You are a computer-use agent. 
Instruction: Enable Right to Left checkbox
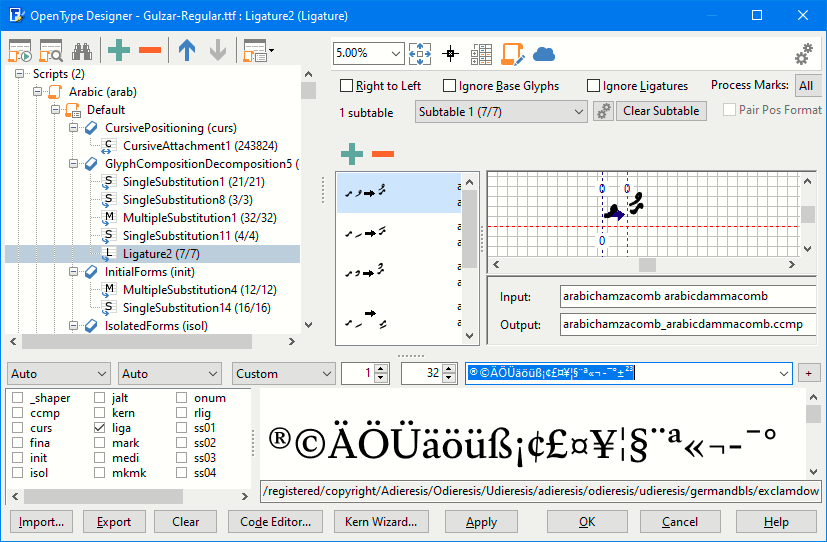click(347, 85)
